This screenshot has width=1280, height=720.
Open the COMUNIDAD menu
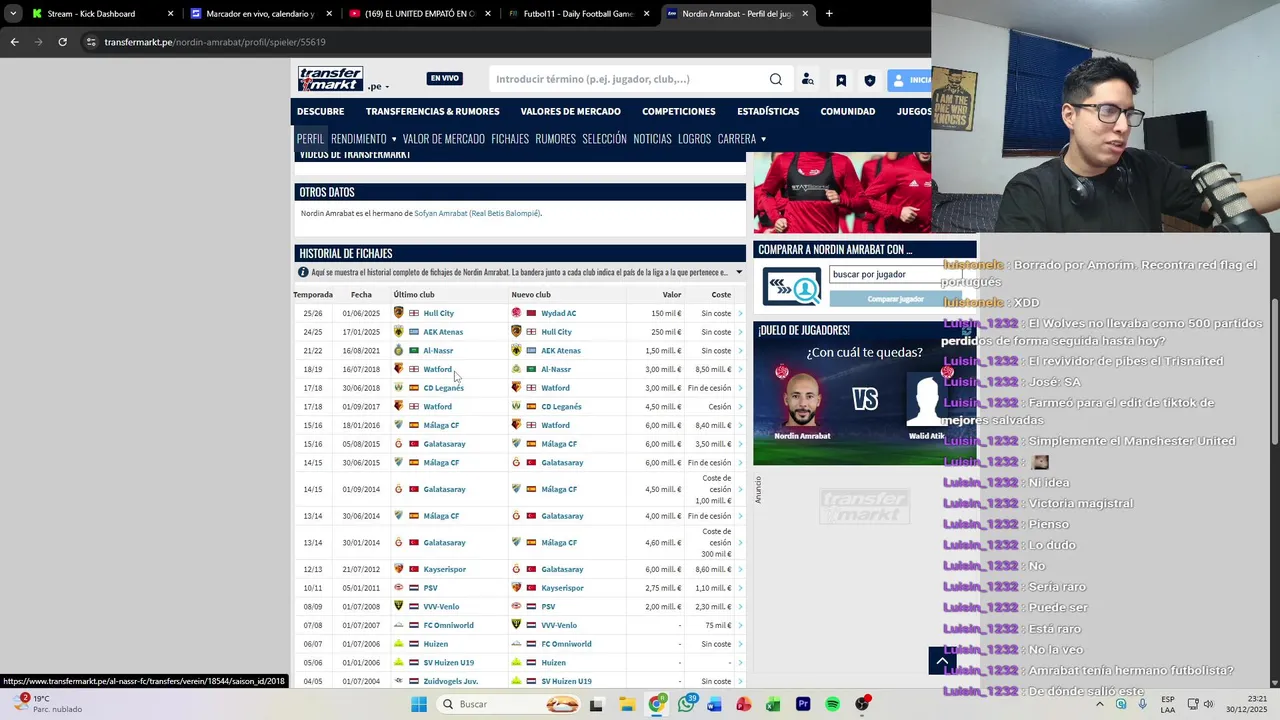pyautogui.click(x=848, y=111)
